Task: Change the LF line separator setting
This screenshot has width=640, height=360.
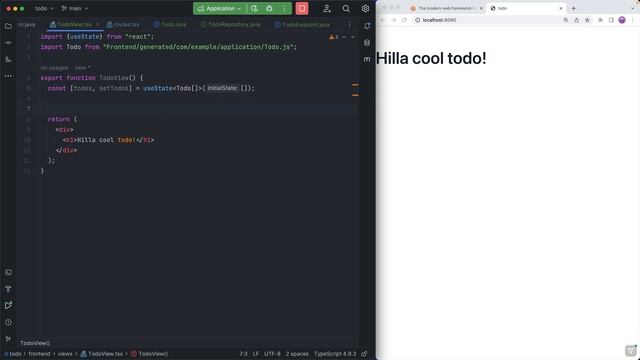Action: click(x=256, y=354)
